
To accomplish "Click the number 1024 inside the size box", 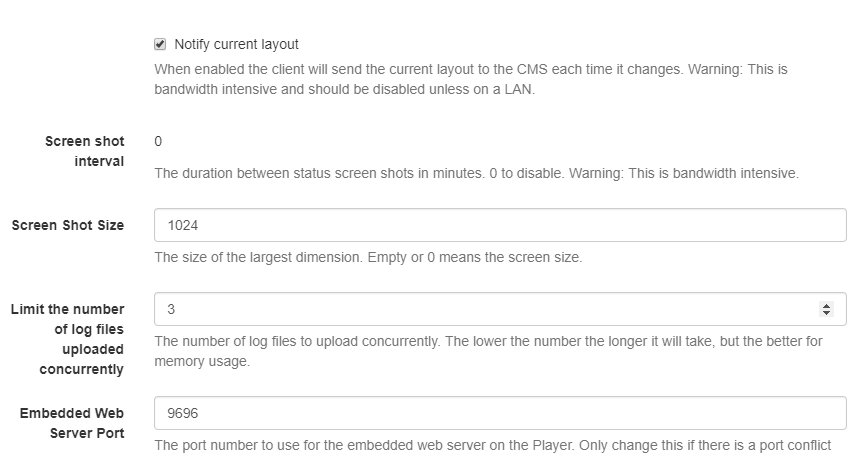I will click(182, 225).
